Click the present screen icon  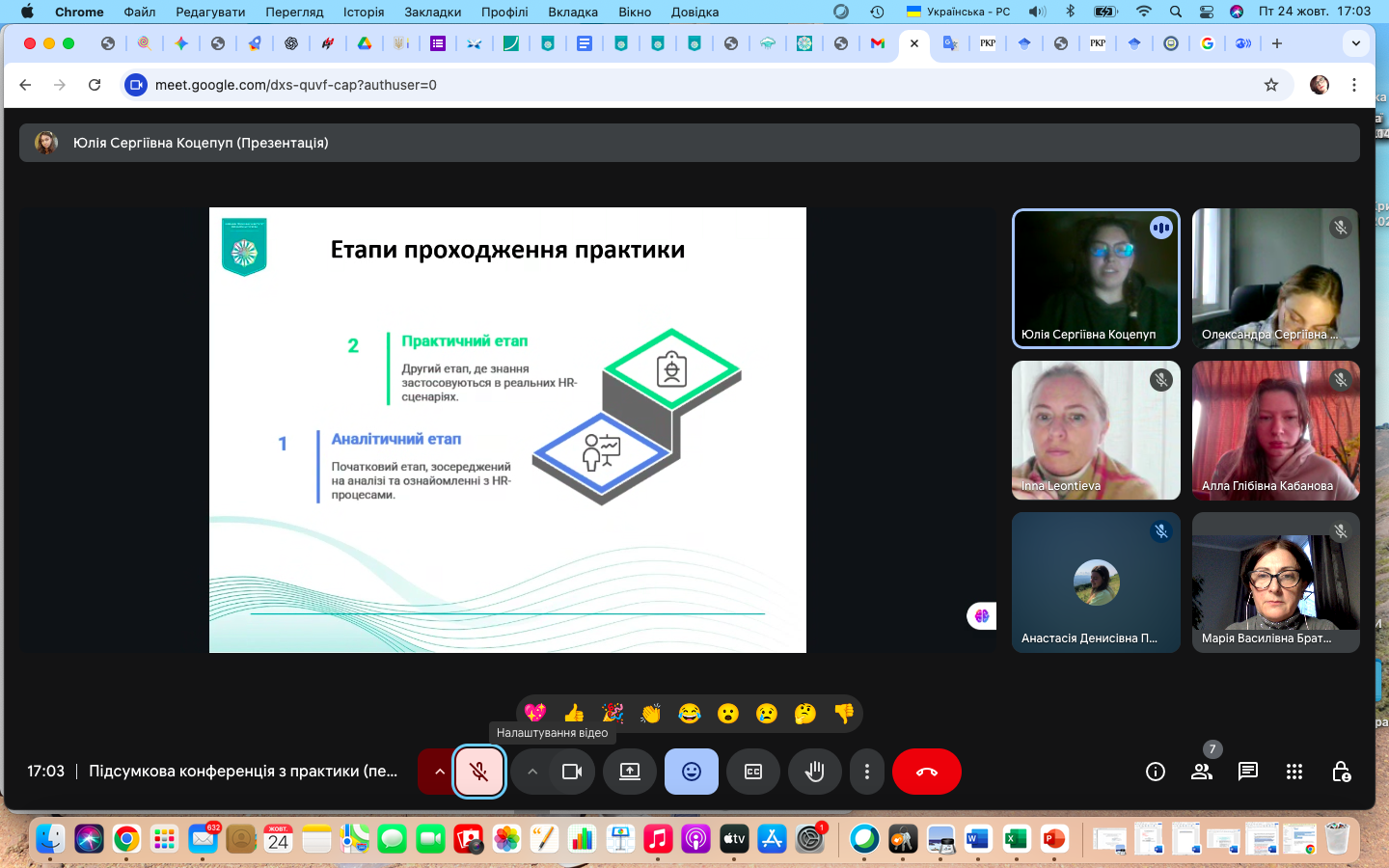(x=630, y=772)
